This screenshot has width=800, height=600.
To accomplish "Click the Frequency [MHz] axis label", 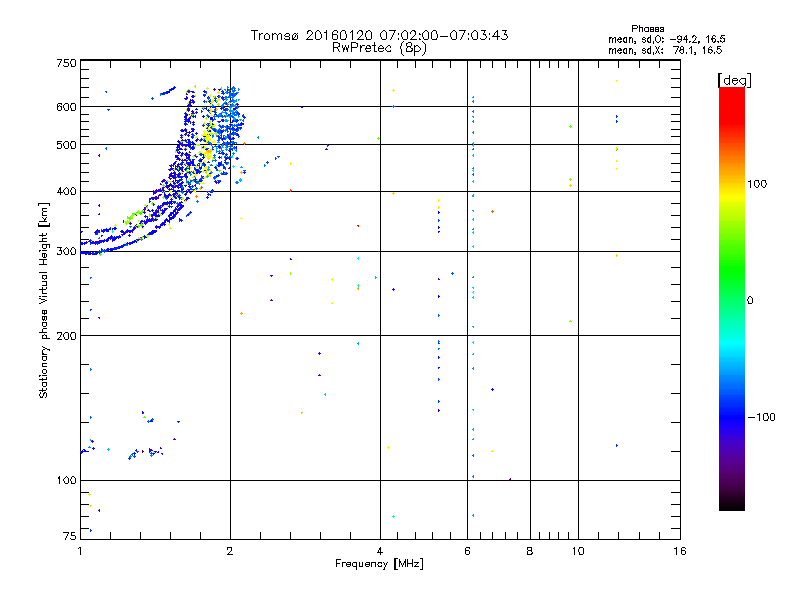I will click(x=379, y=566).
